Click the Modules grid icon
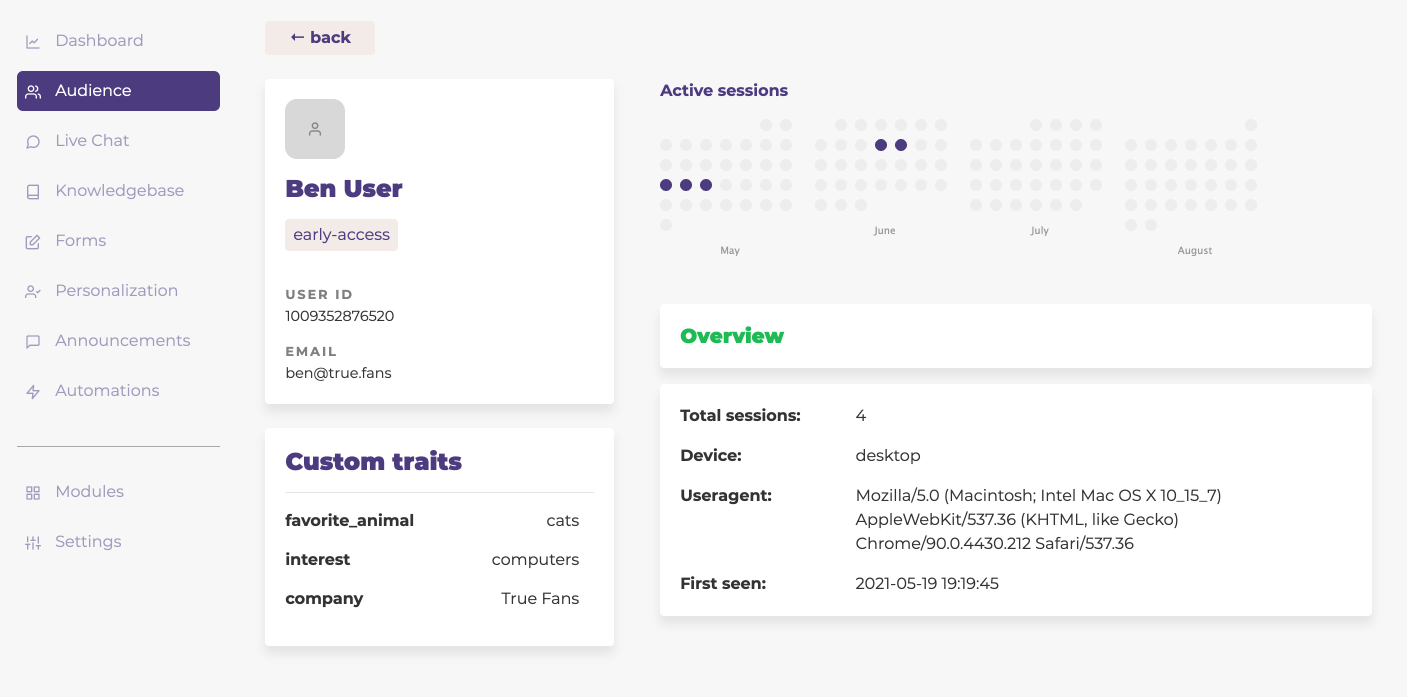This screenshot has width=1407, height=697. point(33,492)
